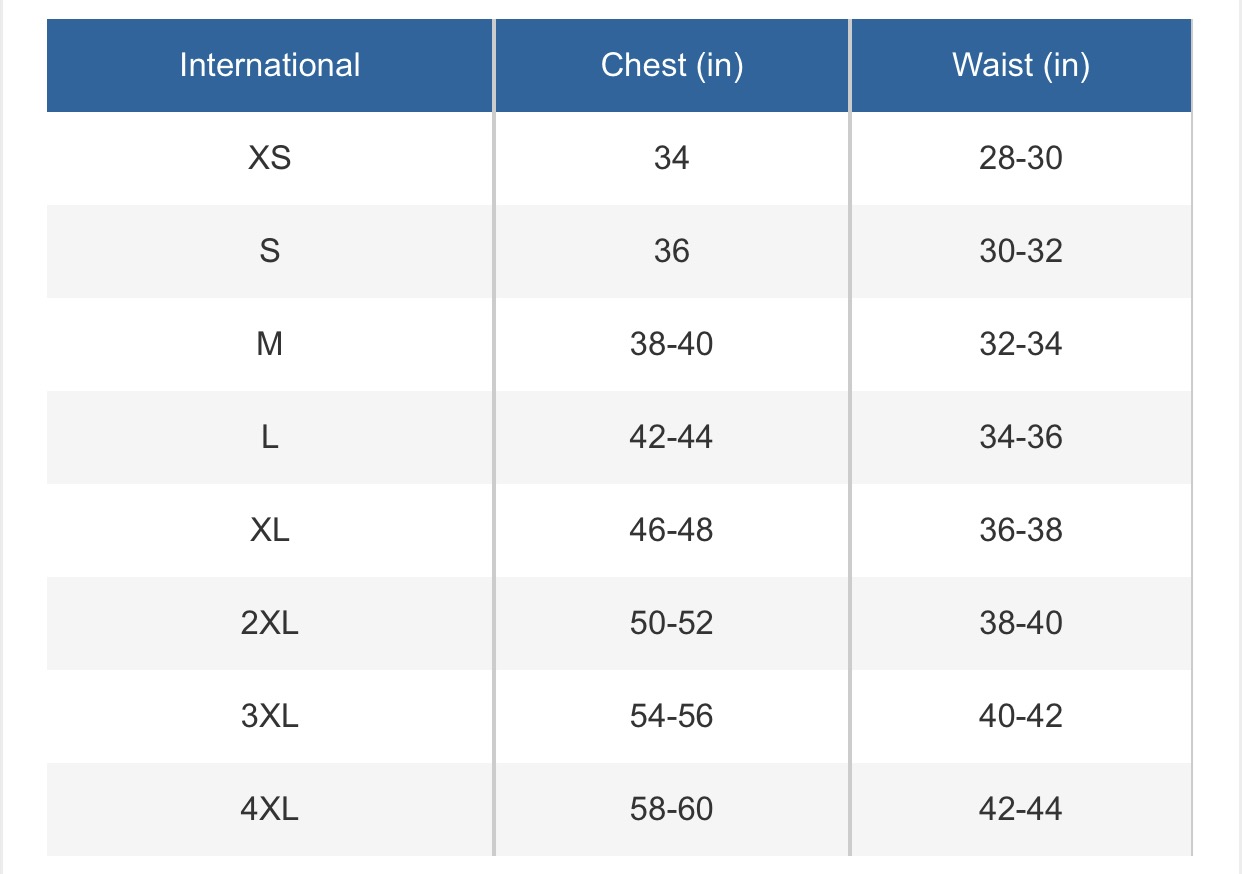
Task: Select the S size cell
Action: (270, 251)
